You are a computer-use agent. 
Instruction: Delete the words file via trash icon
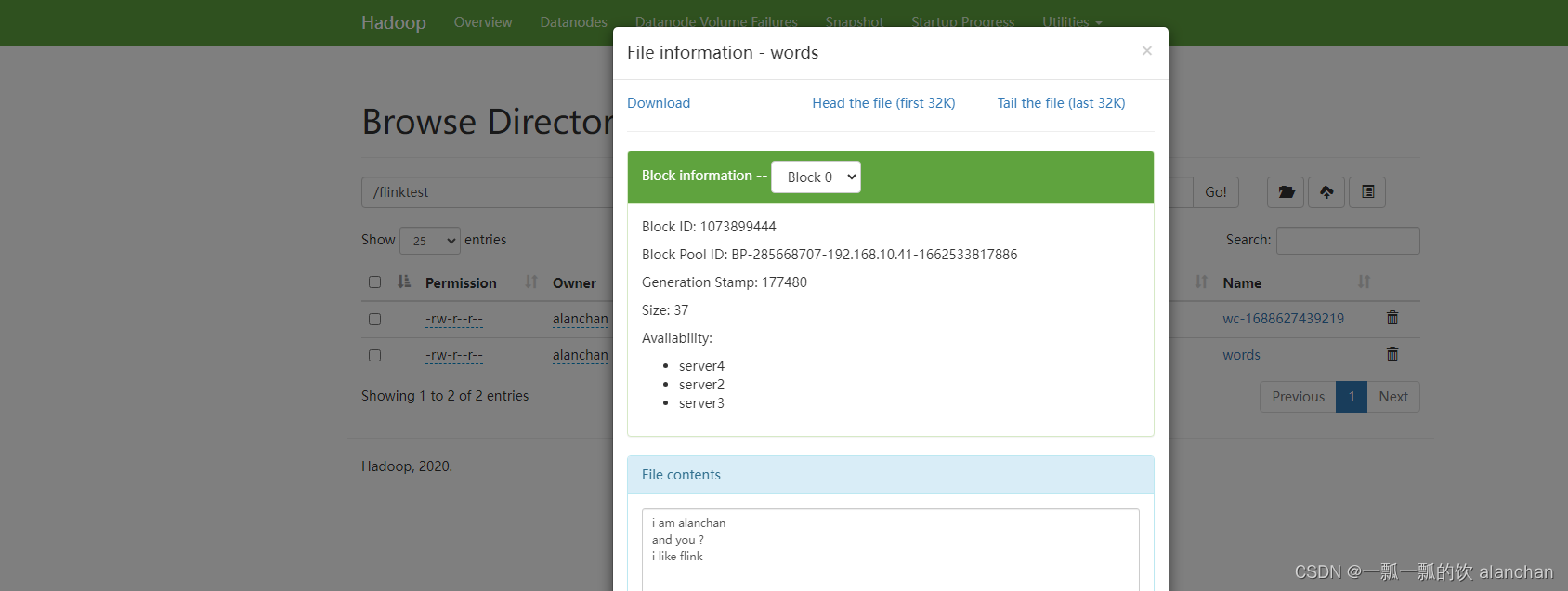[1392, 354]
